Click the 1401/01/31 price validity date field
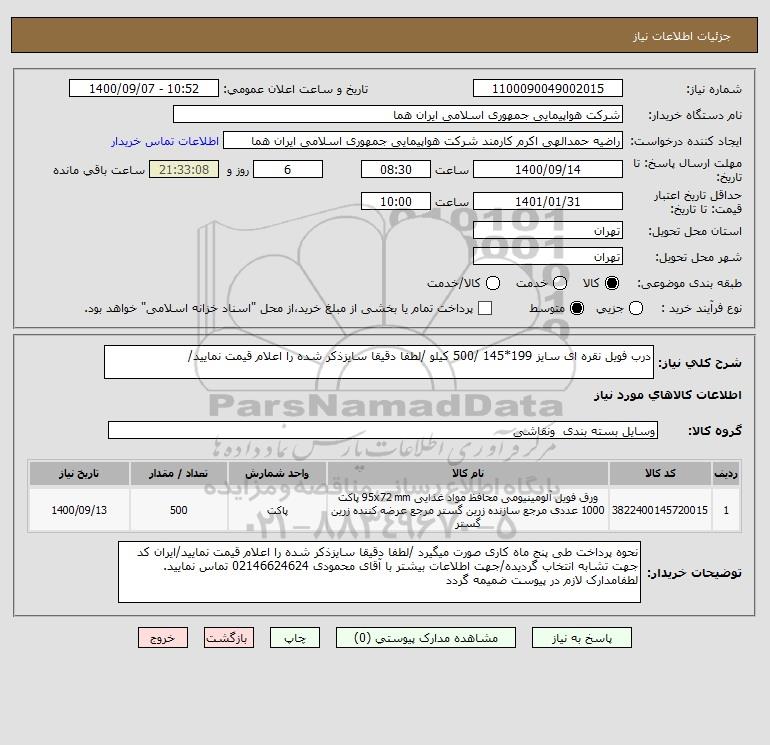 coord(548,201)
